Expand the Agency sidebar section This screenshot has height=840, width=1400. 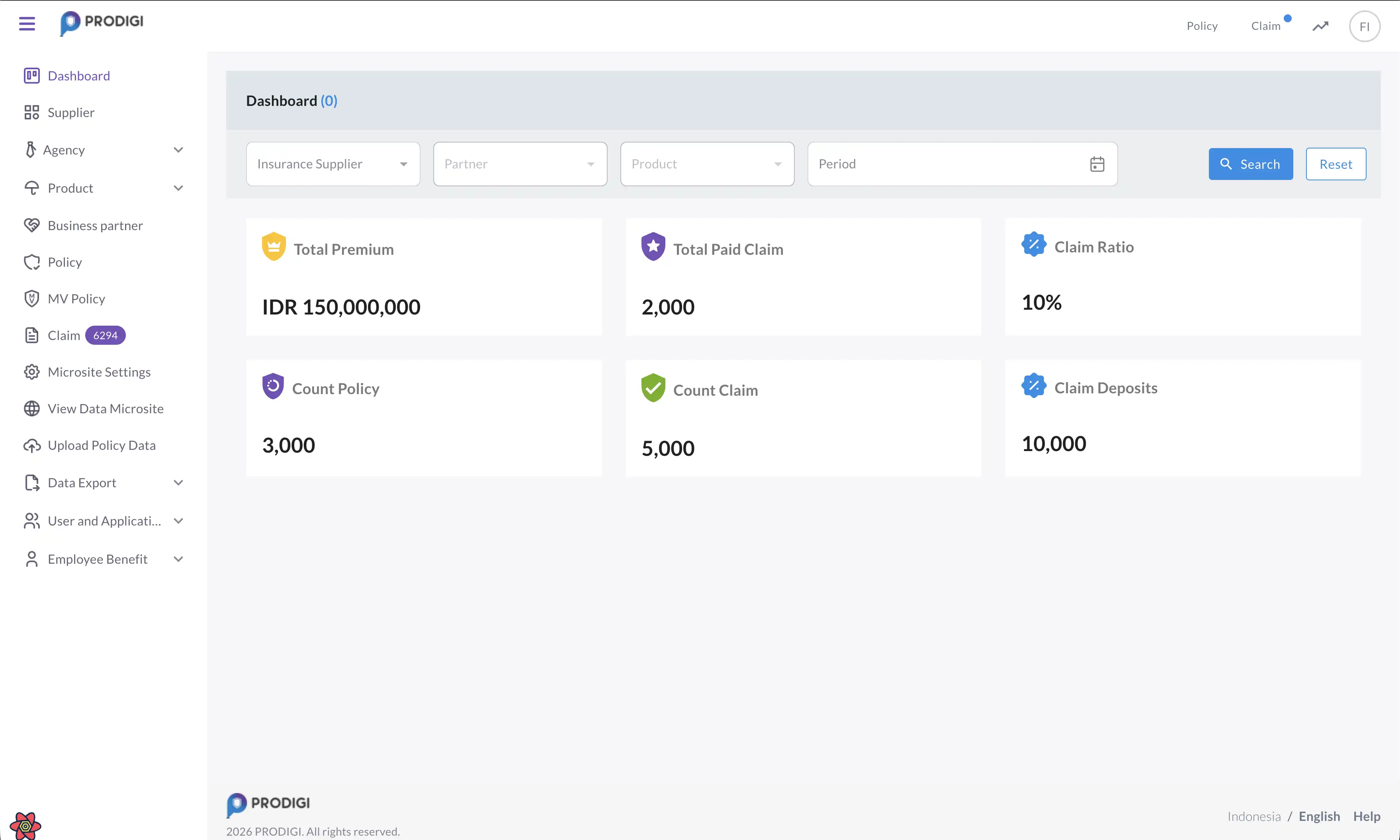click(x=178, y=149)
